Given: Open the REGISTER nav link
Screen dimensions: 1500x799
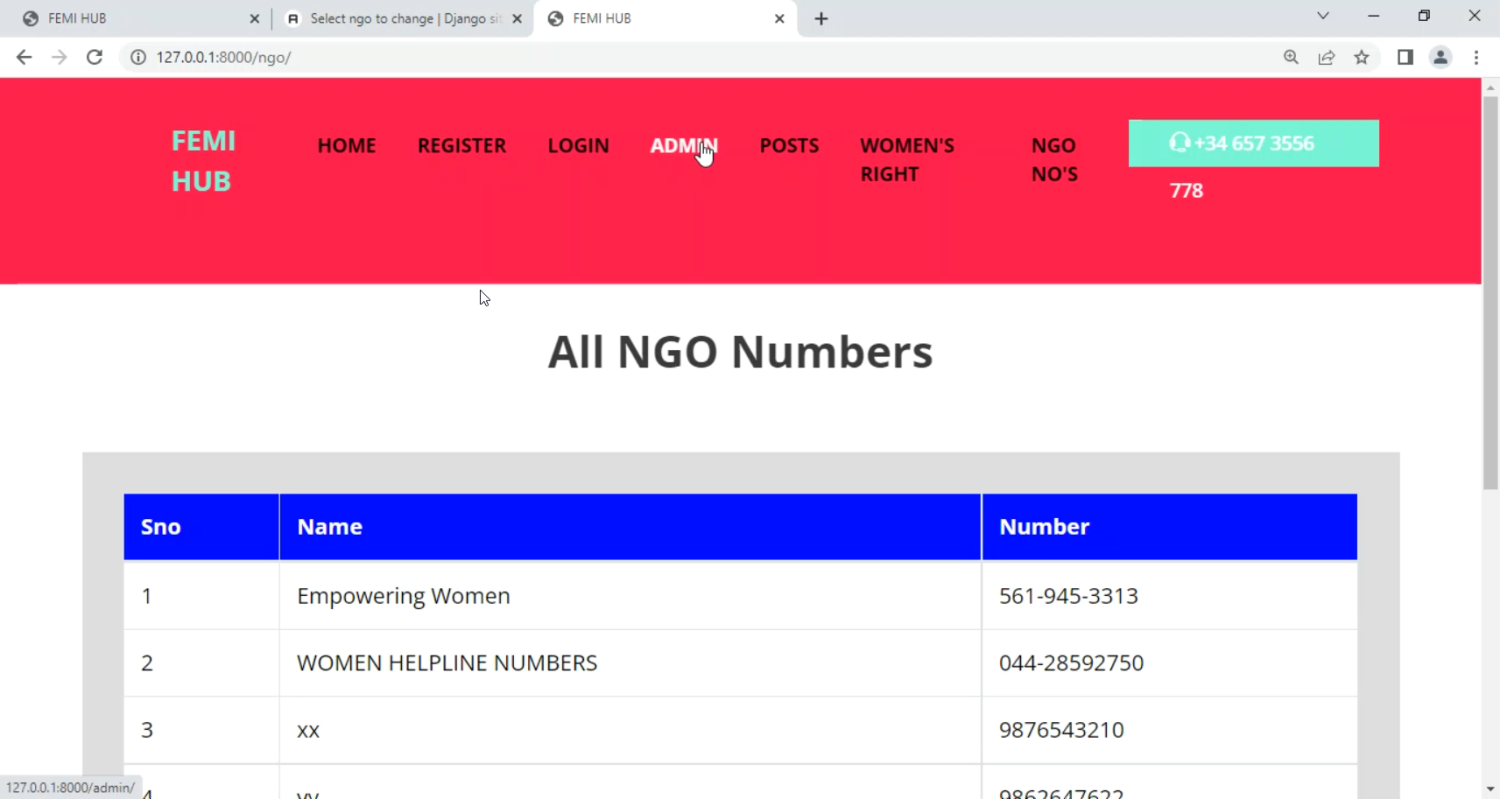Looking at the screenshot, I should [x=462, y=146].
